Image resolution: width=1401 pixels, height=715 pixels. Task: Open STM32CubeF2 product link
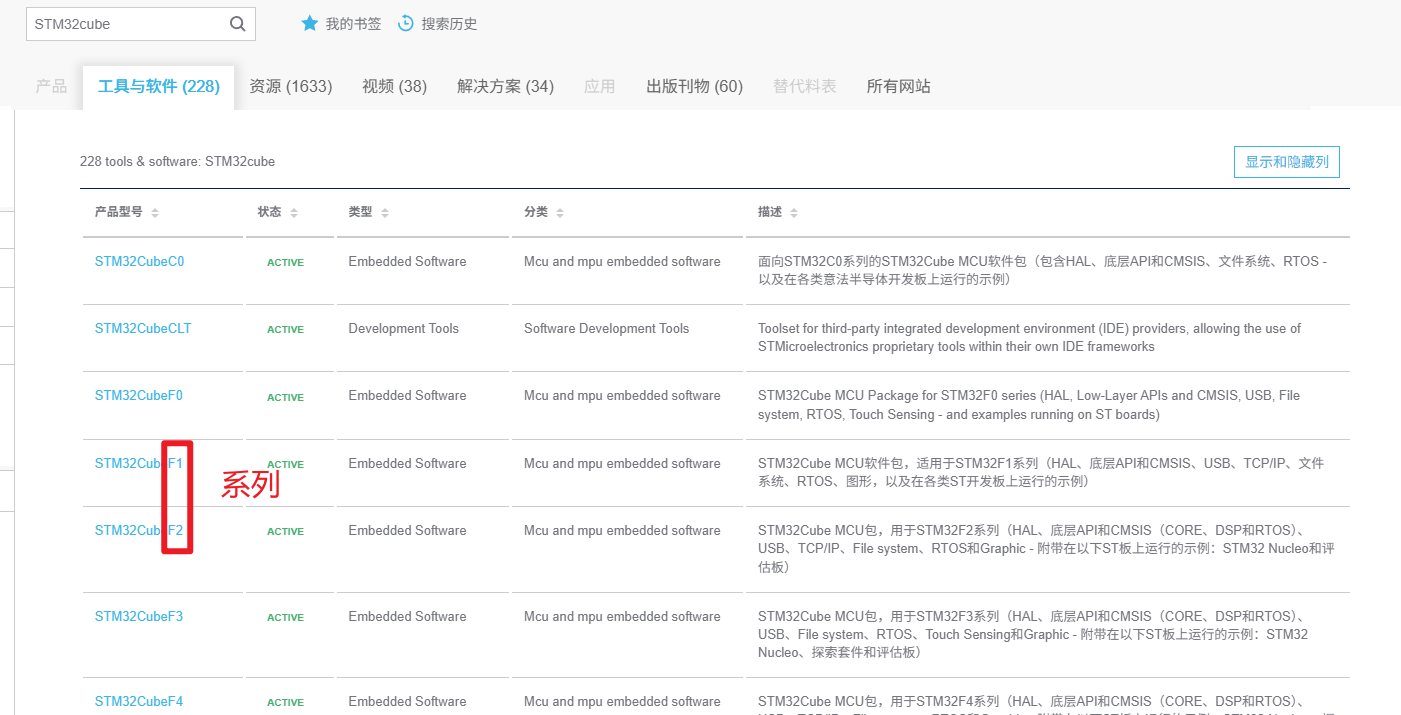coord(139,531)
